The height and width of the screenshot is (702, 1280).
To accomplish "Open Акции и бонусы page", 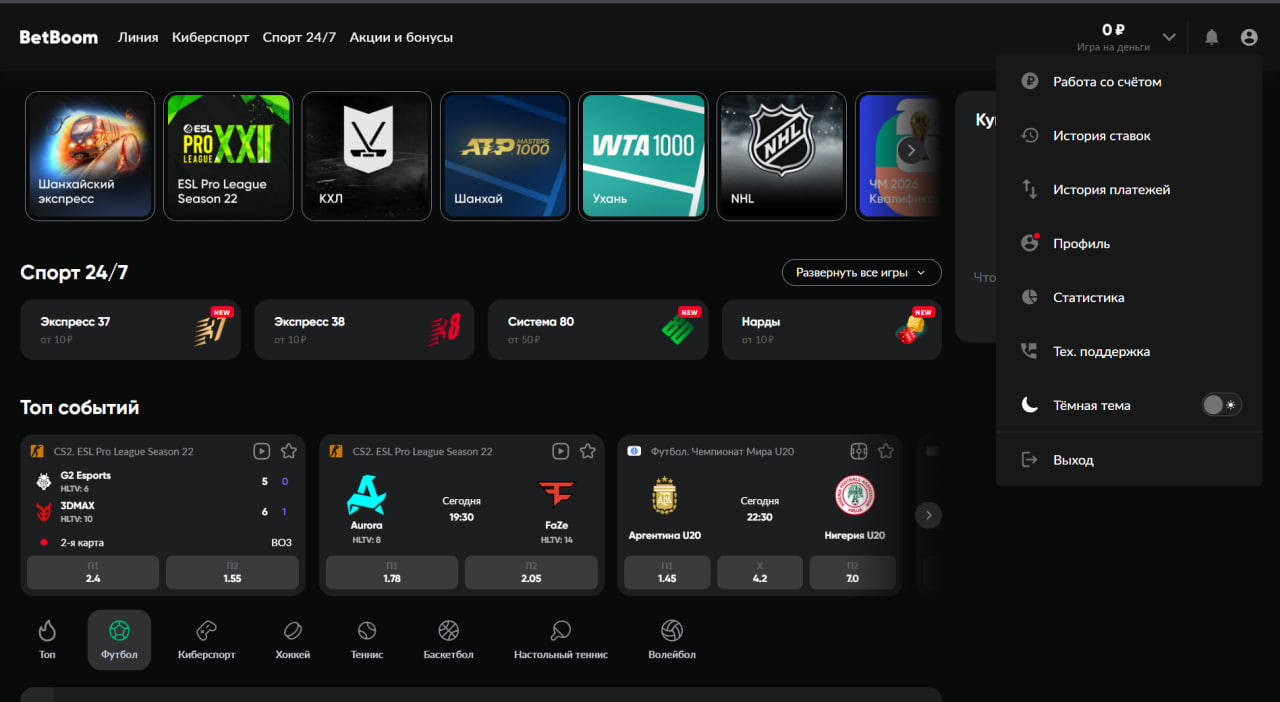I will point(401,37).
